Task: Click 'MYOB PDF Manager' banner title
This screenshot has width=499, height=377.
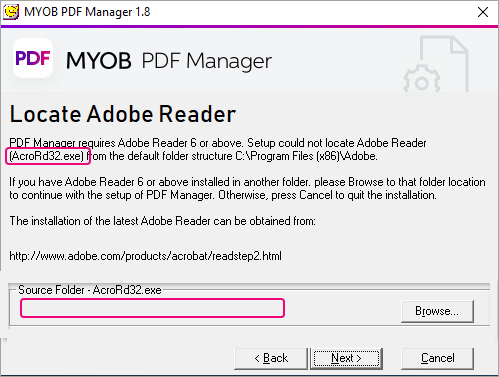Action: click(x=169, y=61)
